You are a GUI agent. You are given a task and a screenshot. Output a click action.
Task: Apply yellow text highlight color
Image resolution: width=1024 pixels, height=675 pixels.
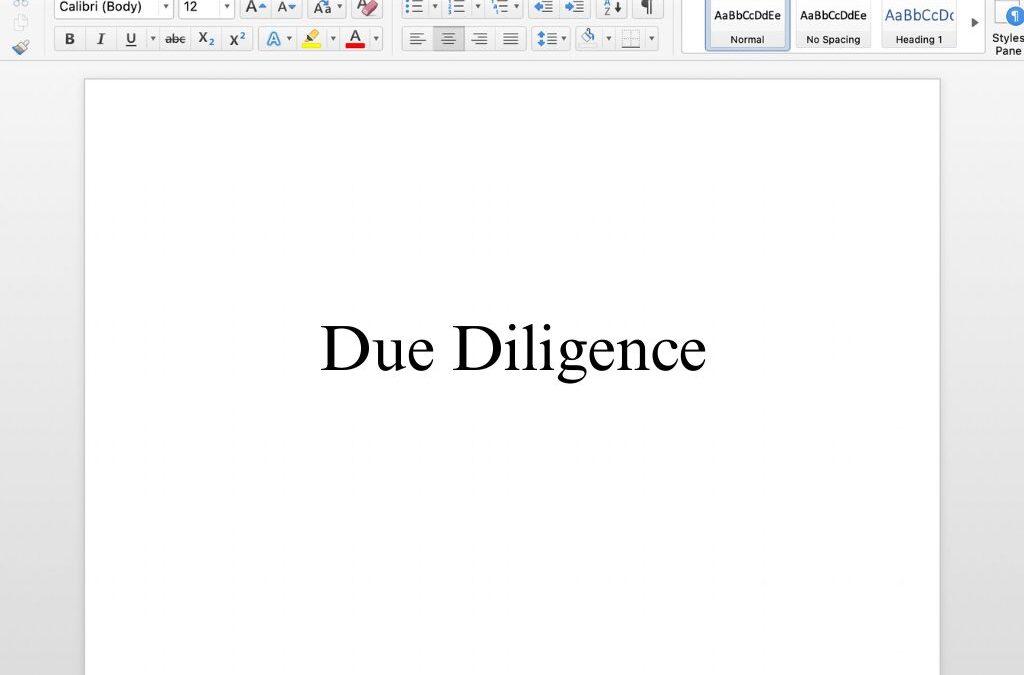click(312, 39)
